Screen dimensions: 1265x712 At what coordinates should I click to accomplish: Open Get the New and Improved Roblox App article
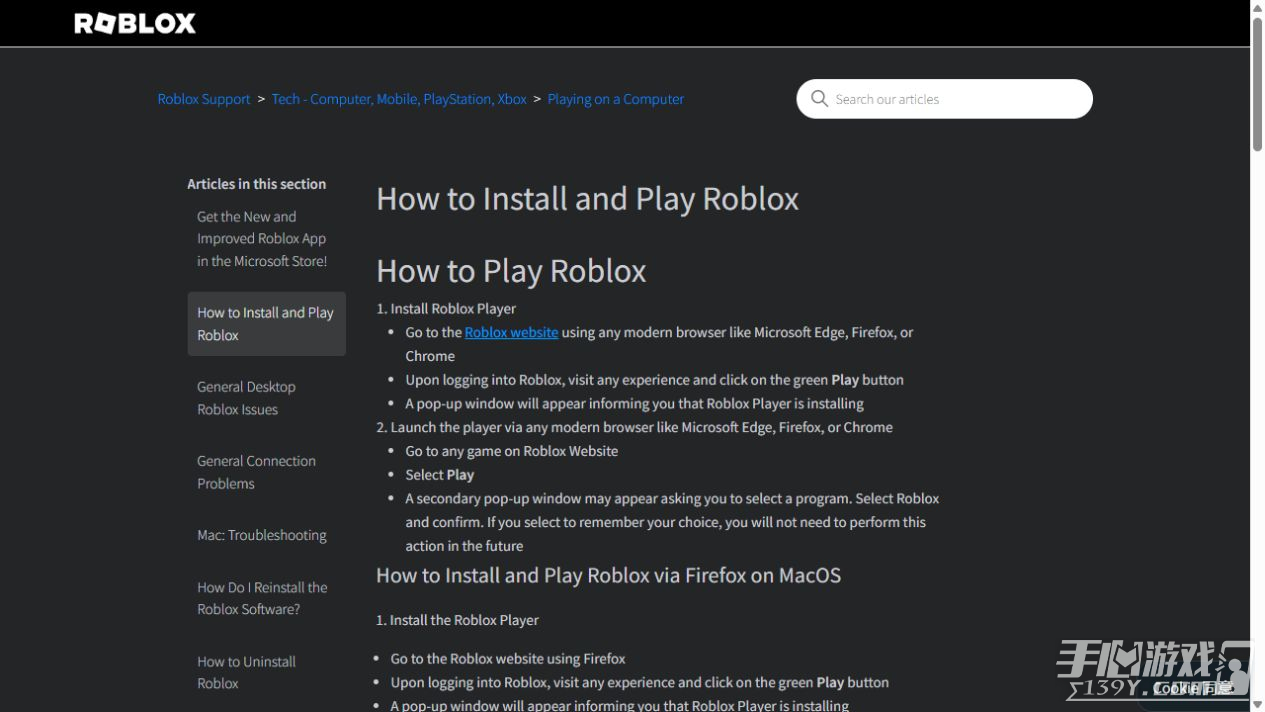pyautogui.click(x=262, y=238)
